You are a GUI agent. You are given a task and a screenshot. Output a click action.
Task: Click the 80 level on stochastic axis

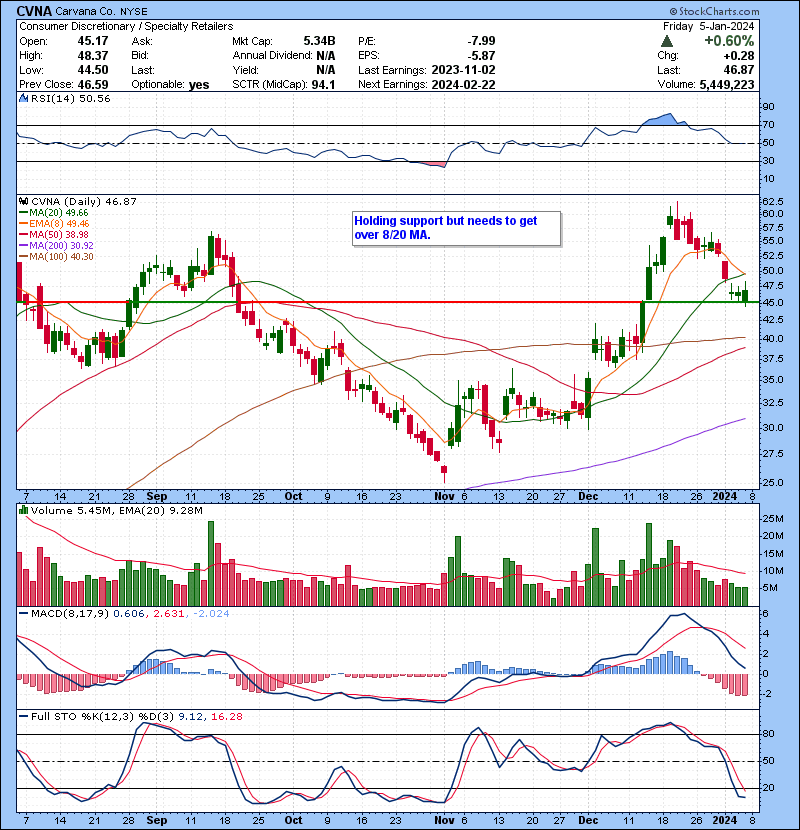768,734
